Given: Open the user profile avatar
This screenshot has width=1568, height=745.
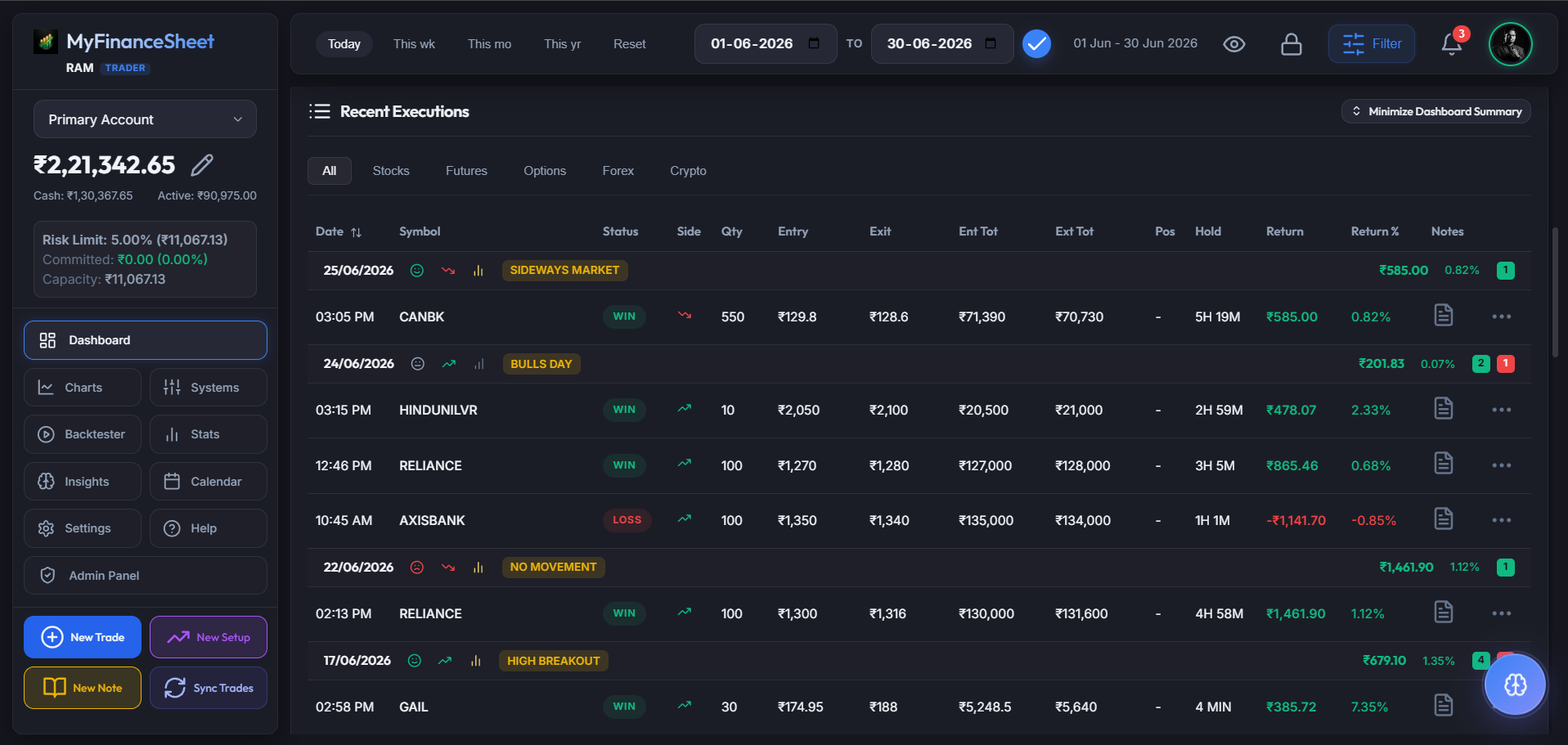Looking at the screenshot, I should [1510, 44].
